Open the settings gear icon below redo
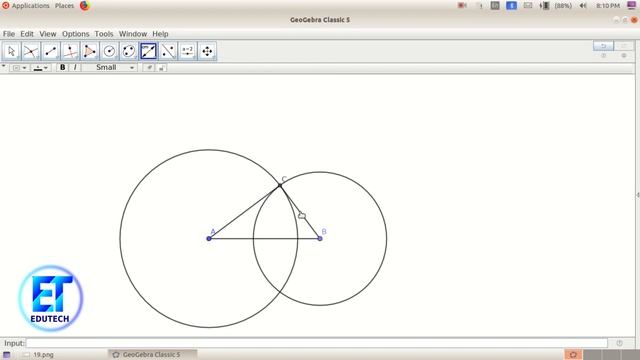The image size is (640, 360). [x=624, y=56]
